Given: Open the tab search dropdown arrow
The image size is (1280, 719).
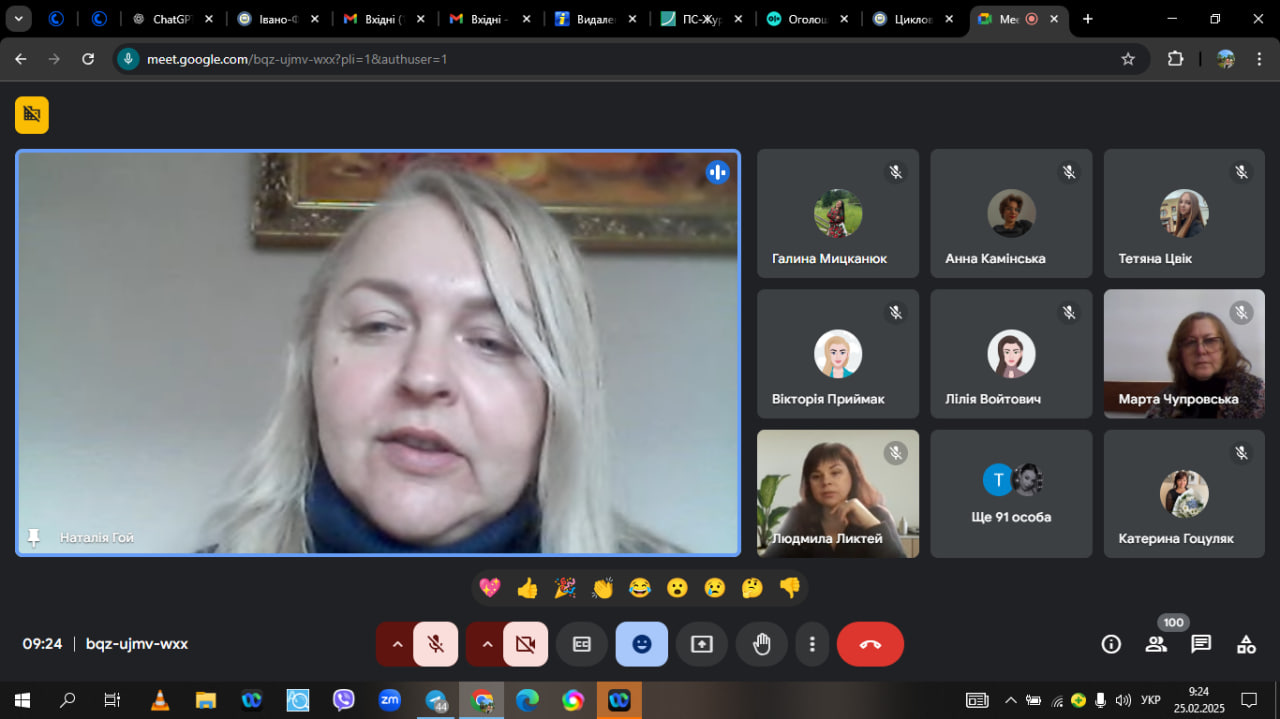Looking at the screenshot, I should [x=18, y=19].
